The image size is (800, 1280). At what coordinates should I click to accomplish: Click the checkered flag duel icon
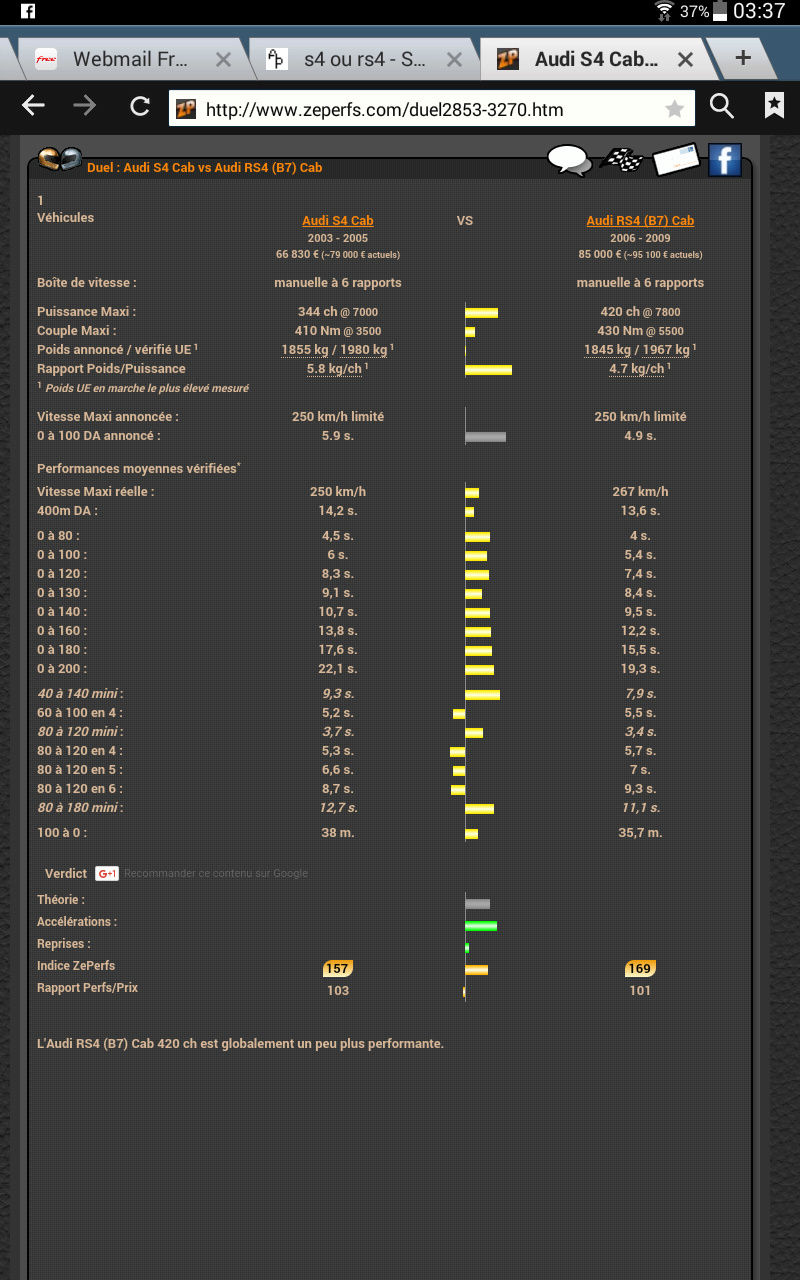[x=622, y=158]
